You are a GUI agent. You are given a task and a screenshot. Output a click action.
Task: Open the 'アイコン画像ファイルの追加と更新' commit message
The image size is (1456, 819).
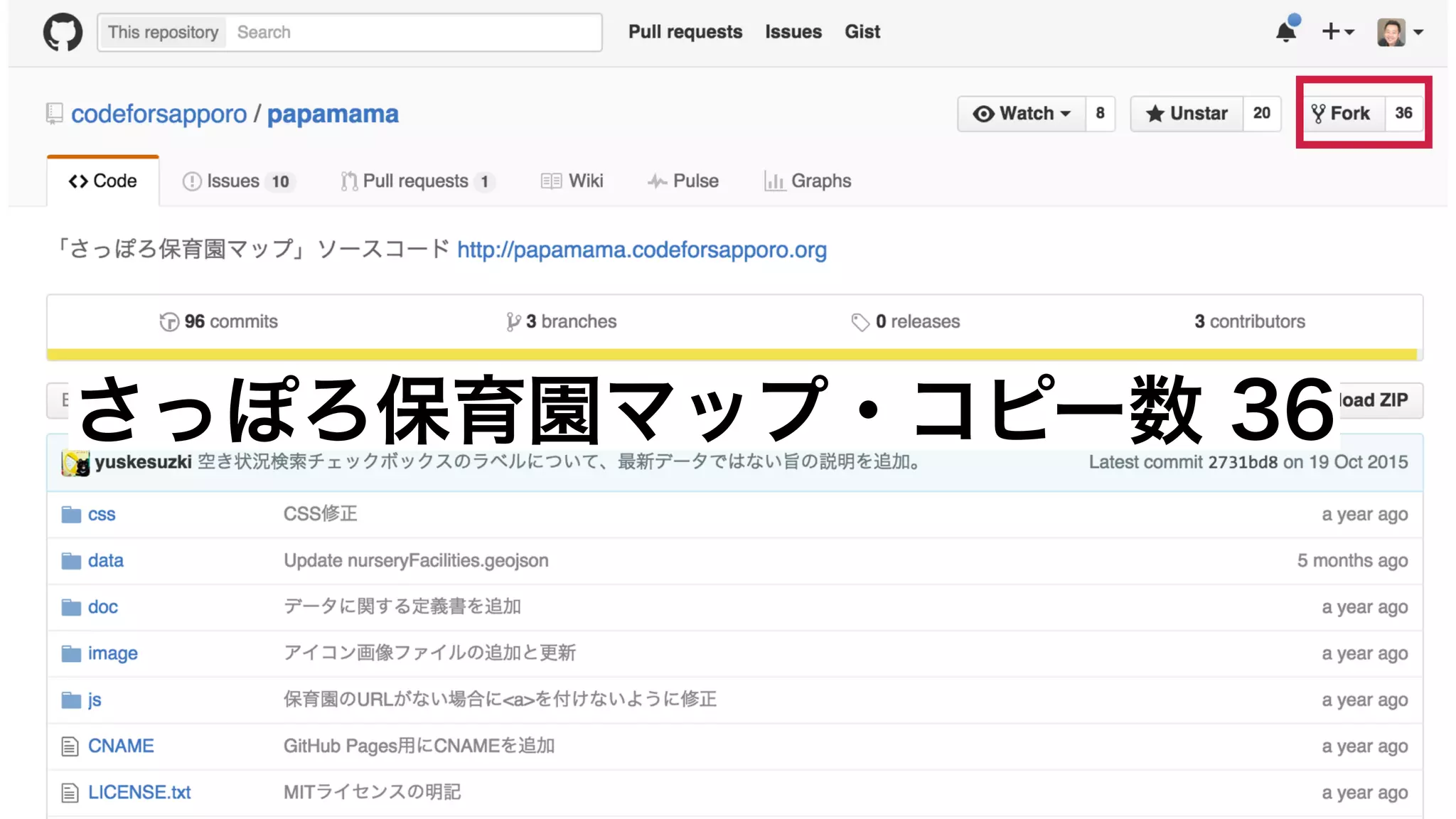tap(429, 653)
